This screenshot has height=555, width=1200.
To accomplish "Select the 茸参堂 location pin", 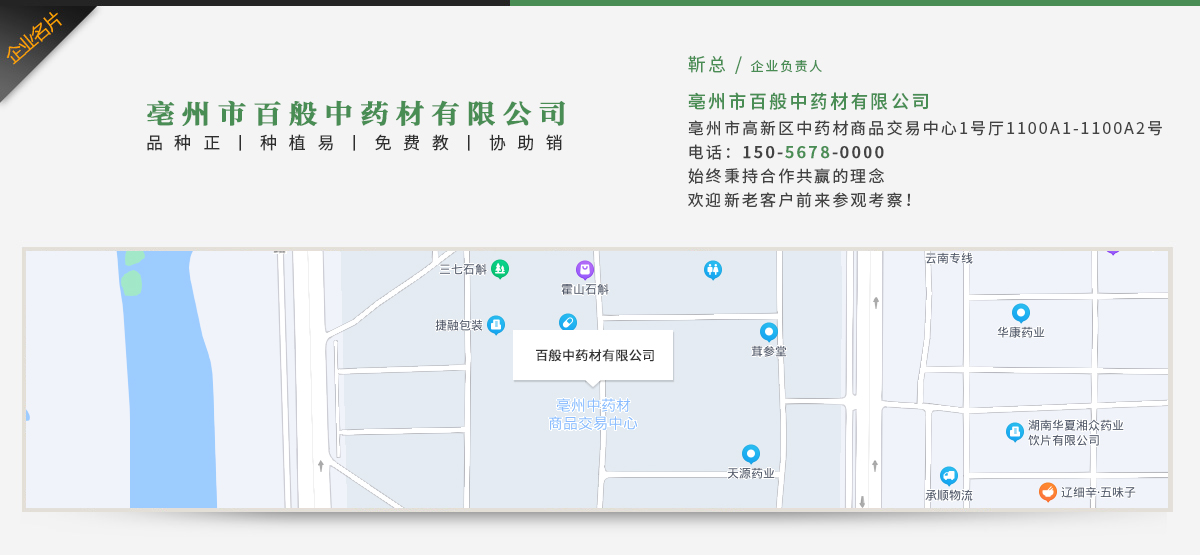I will [x=768, y=331].
